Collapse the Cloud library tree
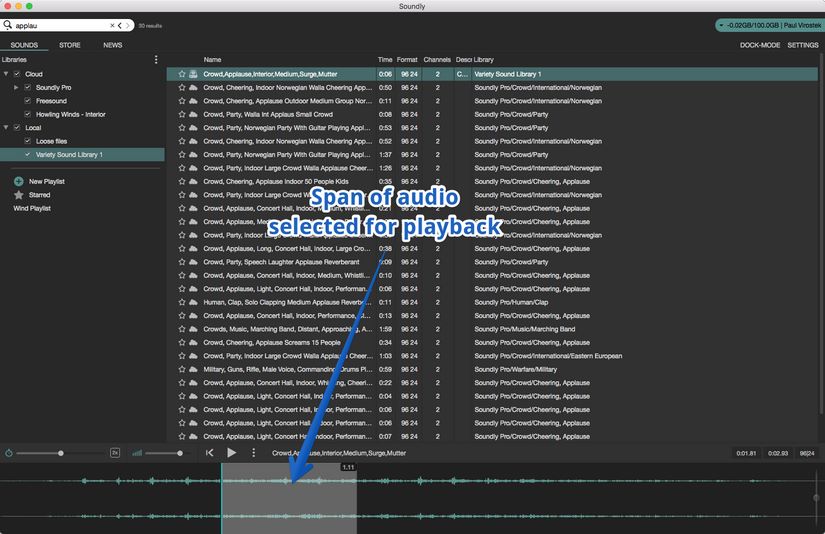Viewport: 825px width, 534px height. click(6, 74)
